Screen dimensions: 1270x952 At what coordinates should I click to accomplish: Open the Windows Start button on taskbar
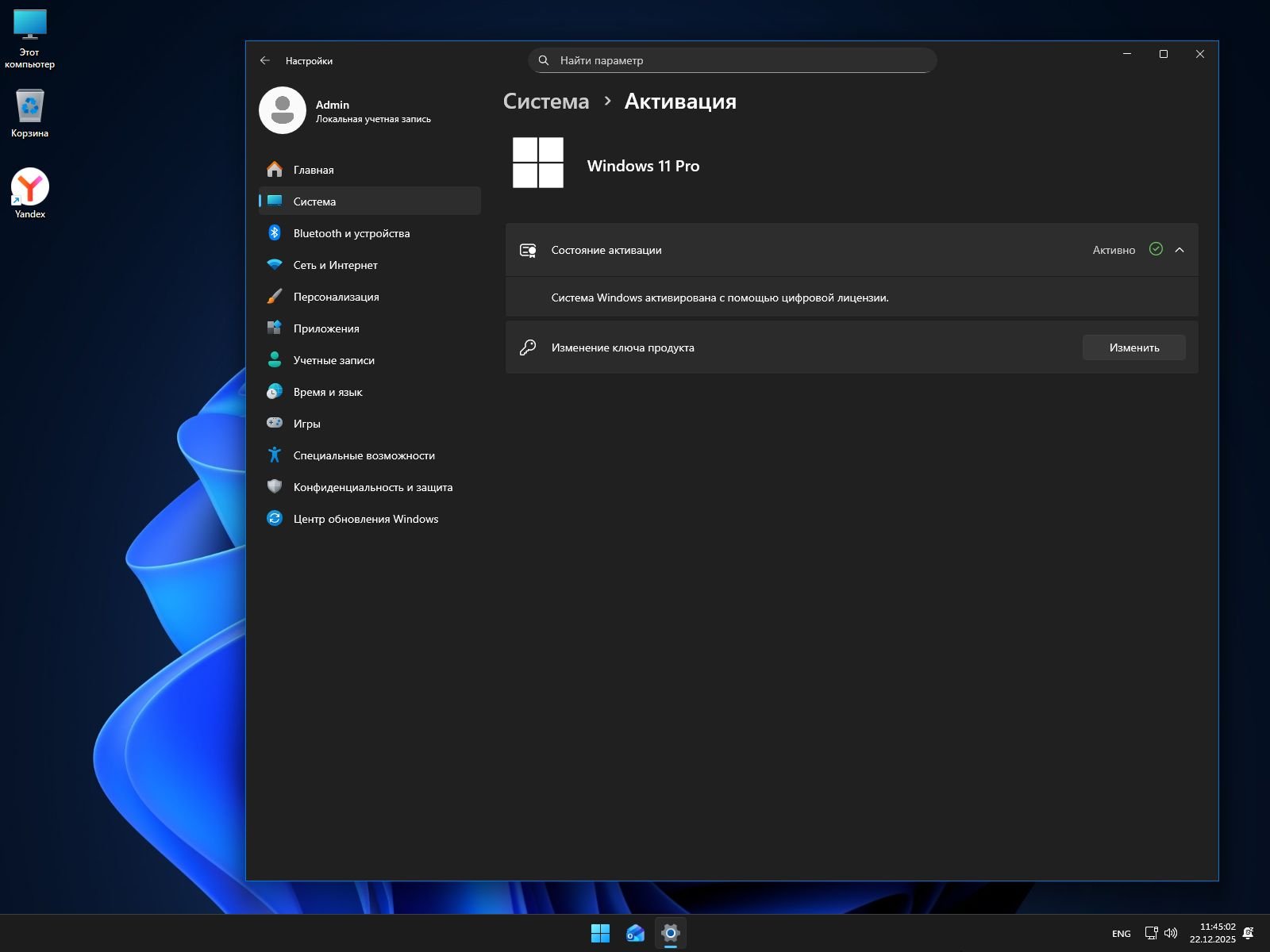(x=600, y=934)
